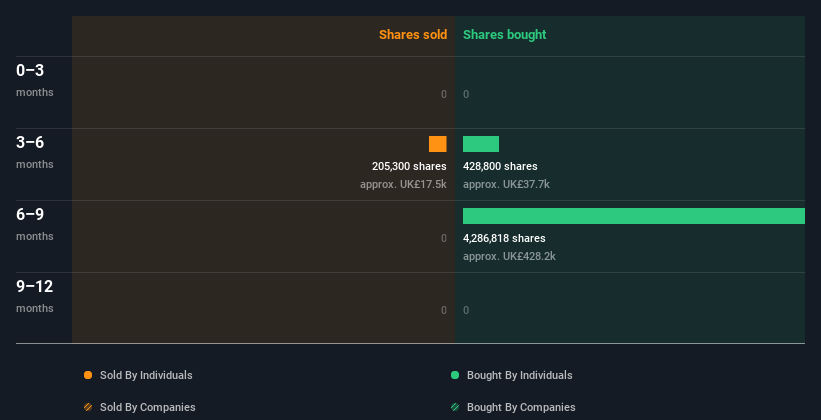
Task: Select the Shares sold column header
Action: [x=413, y=35]
